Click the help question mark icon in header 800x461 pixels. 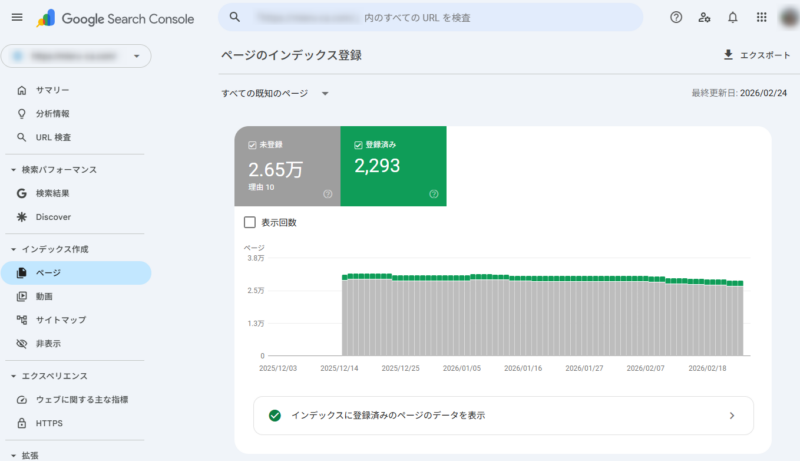(x=677, y=17)
